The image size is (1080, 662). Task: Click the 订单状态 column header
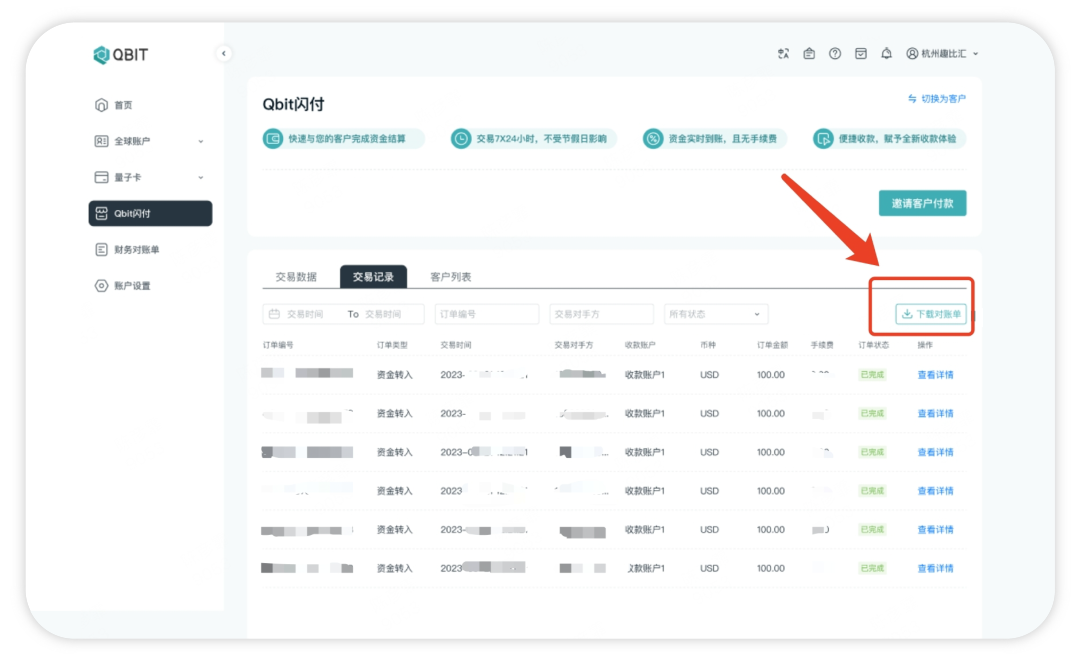[873, 345]
